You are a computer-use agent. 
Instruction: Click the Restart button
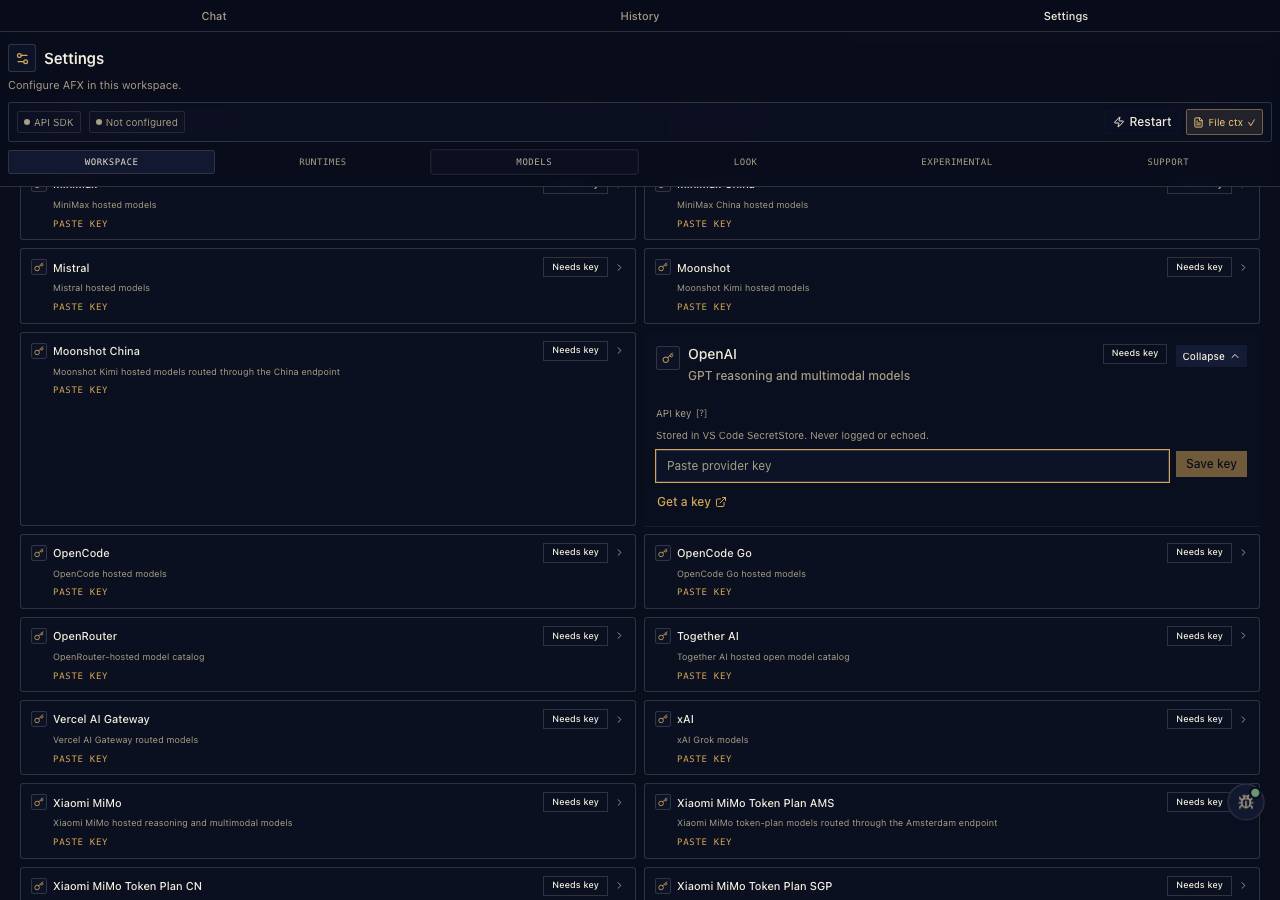[x=1142, y=122]
